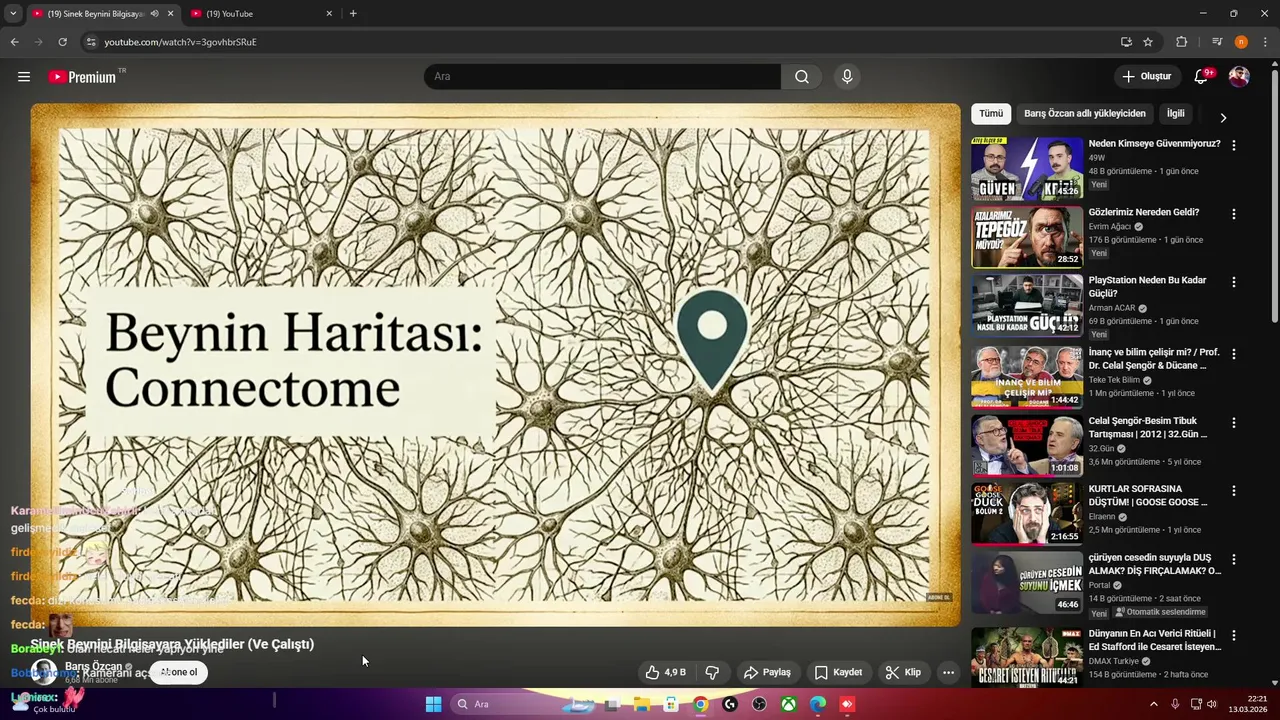This screenshot has height=720, width=1280.
Task: Open 'Dünyanın En Acı Verici Ritüeli' title
Action: (x=1154, y=640)
